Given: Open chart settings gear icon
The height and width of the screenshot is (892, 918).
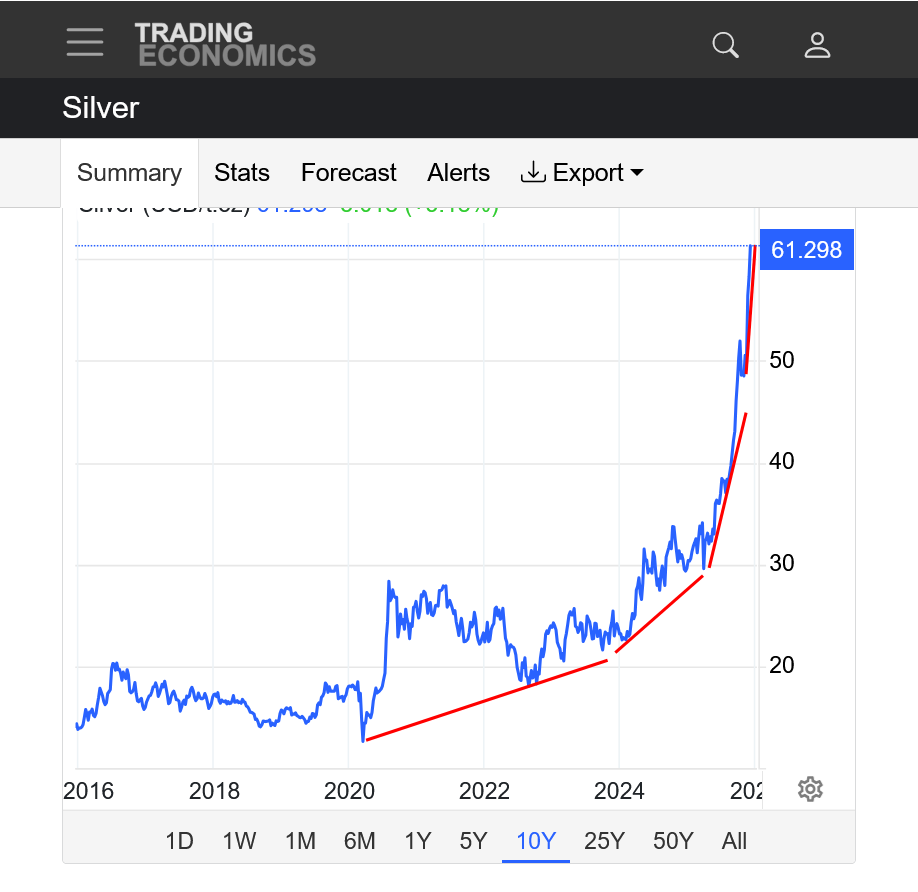Looking at the screenshot, I should (810, 789).
